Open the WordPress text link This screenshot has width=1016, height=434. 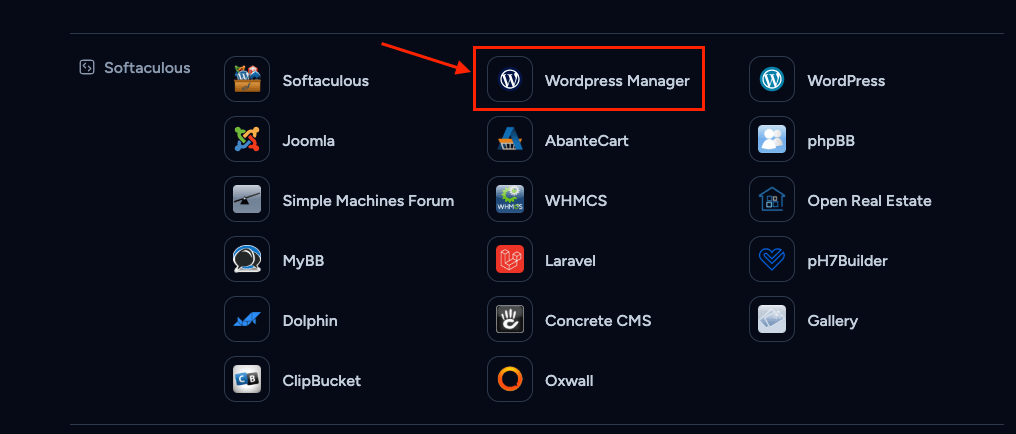point(846,81)
